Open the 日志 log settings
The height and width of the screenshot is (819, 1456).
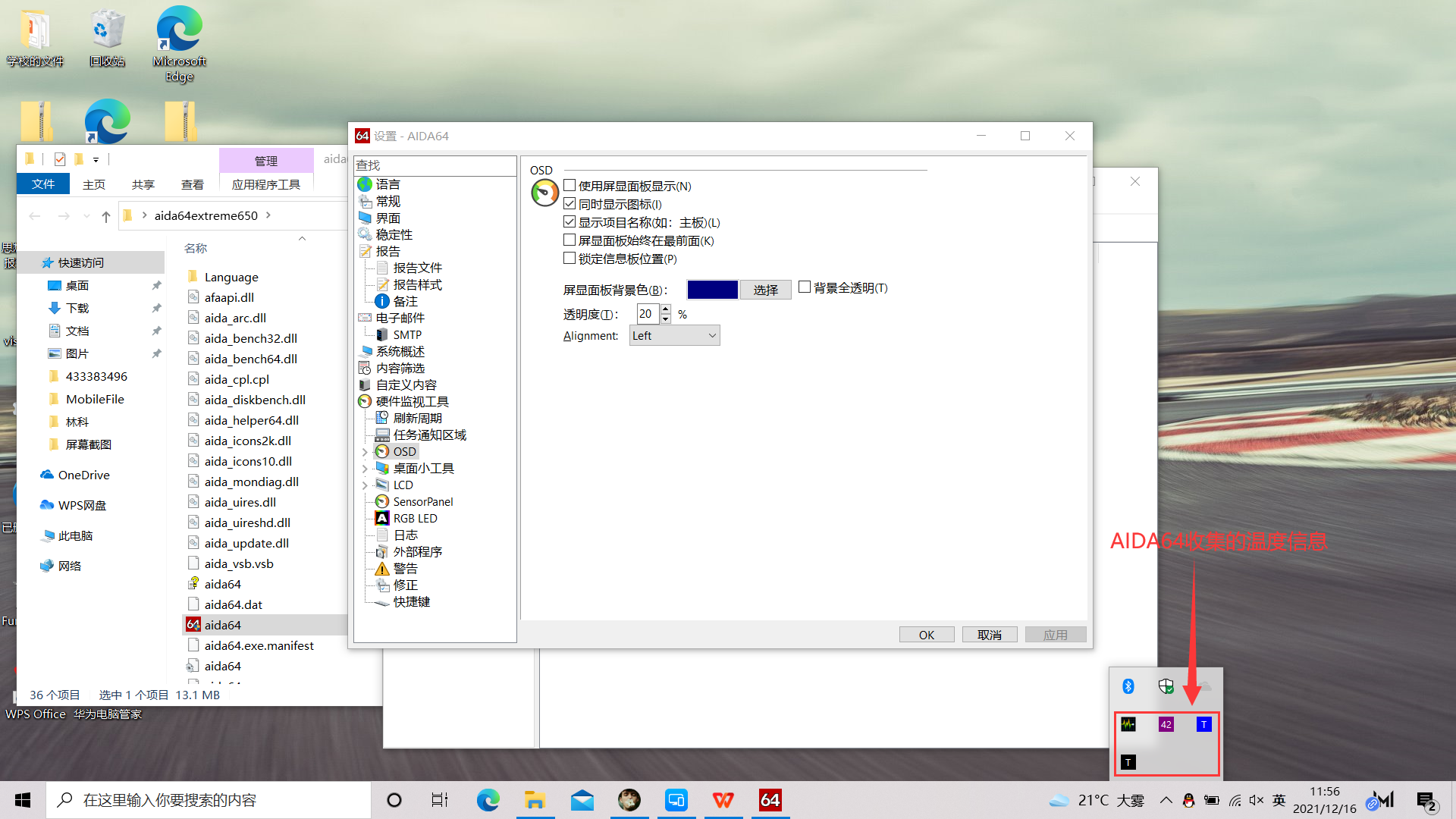(x=406, y=535)
